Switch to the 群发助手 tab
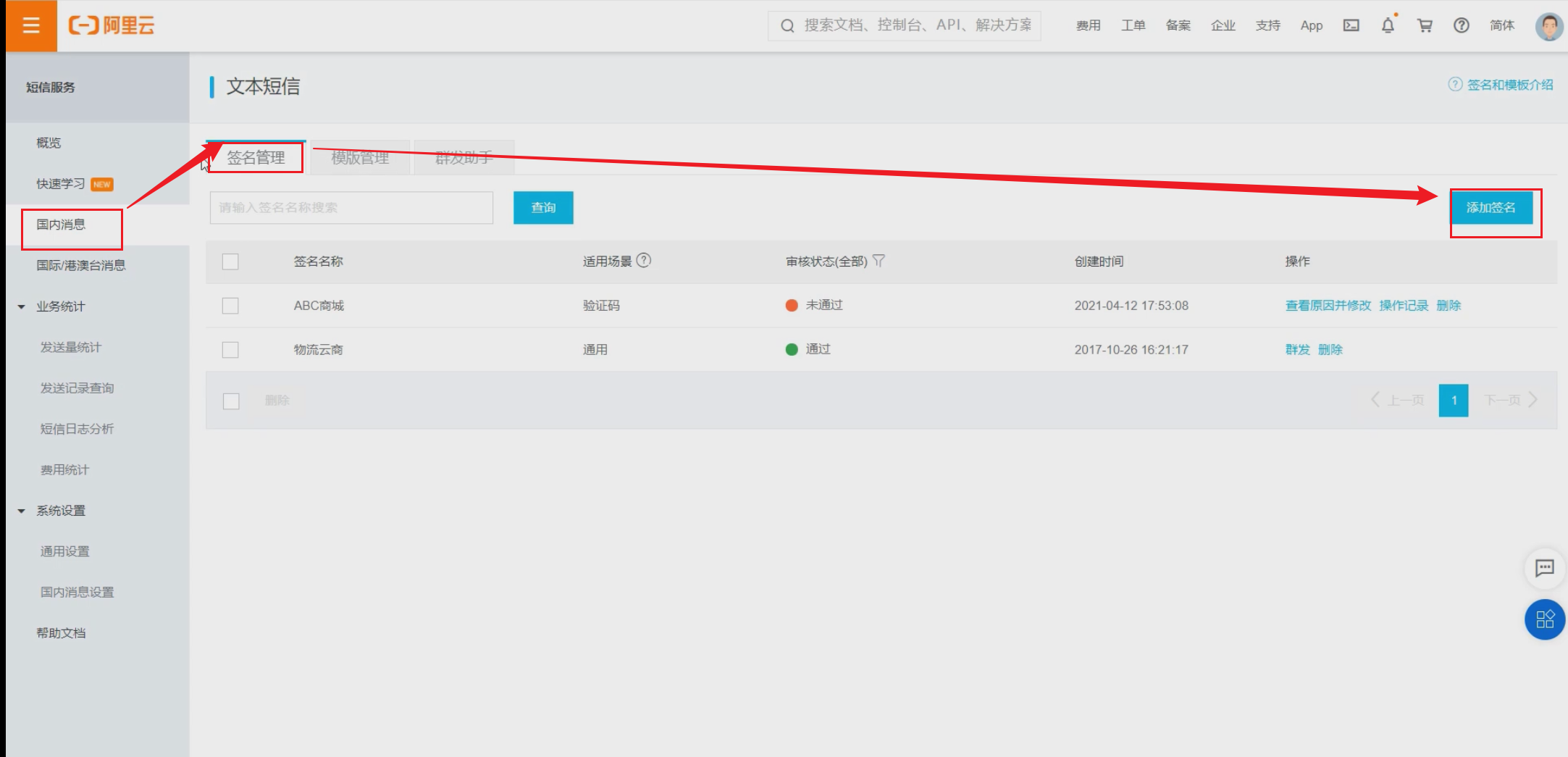1568x757 pixels. (464, 158)
